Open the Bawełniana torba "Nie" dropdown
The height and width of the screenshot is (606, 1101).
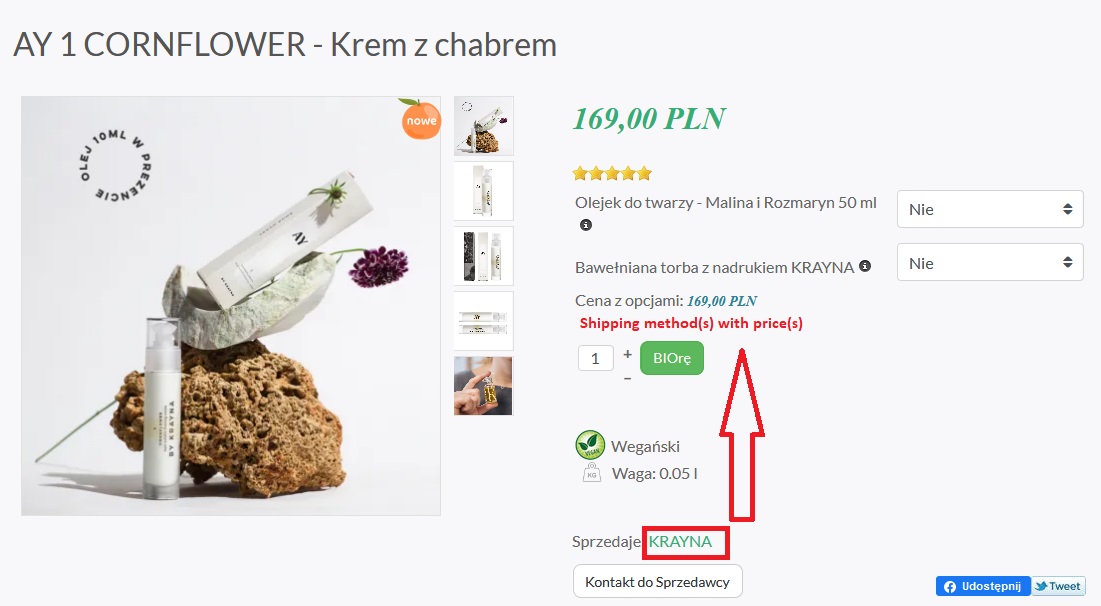[990, 263]
